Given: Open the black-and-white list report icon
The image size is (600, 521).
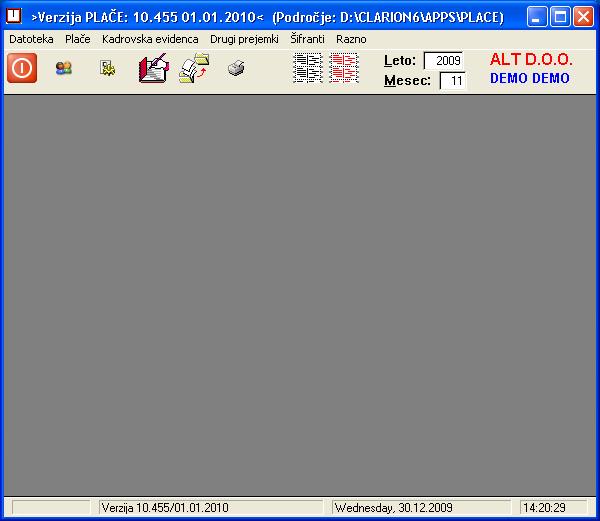Looking at the screenshot, I should pyautogui.click(x=307, y=68).
